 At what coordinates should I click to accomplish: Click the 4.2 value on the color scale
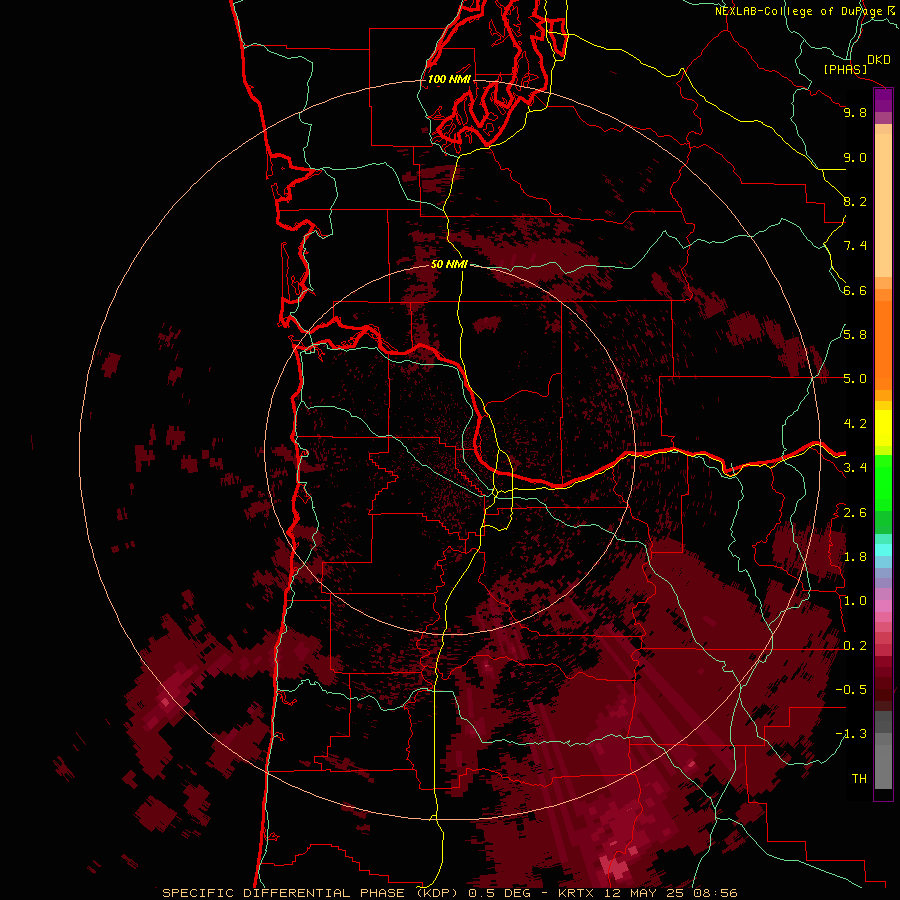(855, 424)
